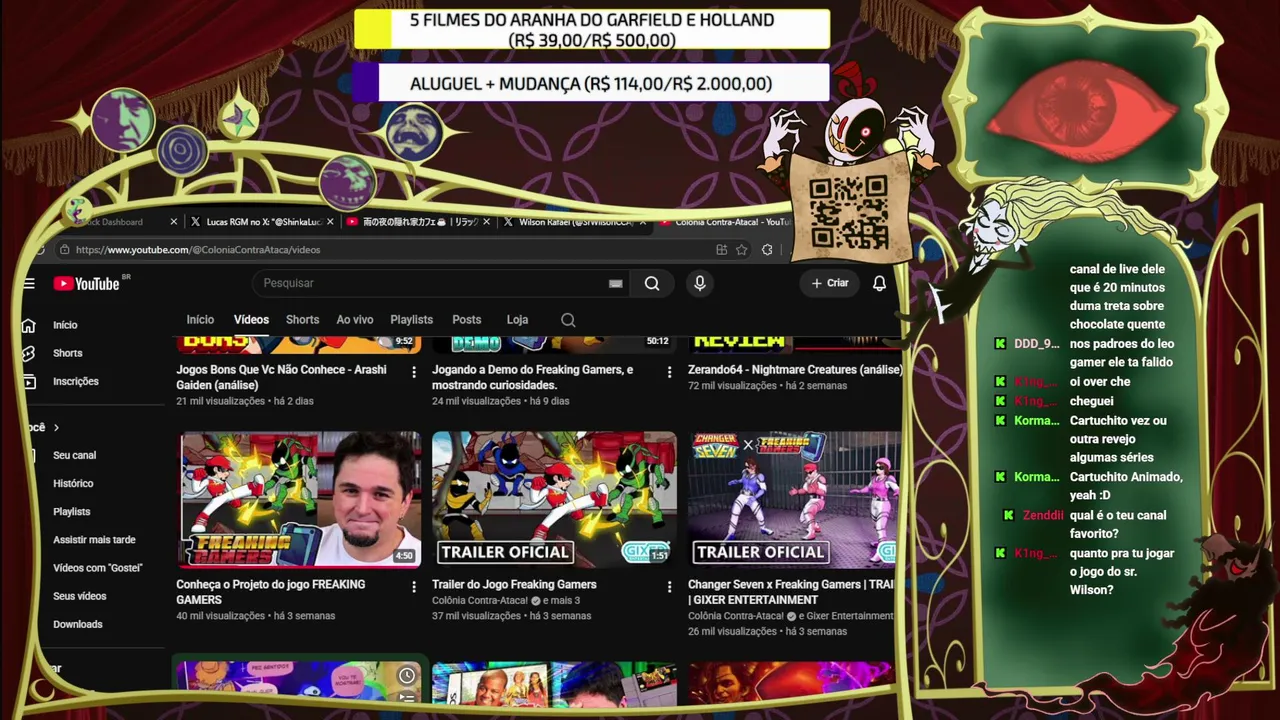Viewport: 1280px width, 720px height.
Task: Click the magnifier search submit button
Action: click(652, 283)
